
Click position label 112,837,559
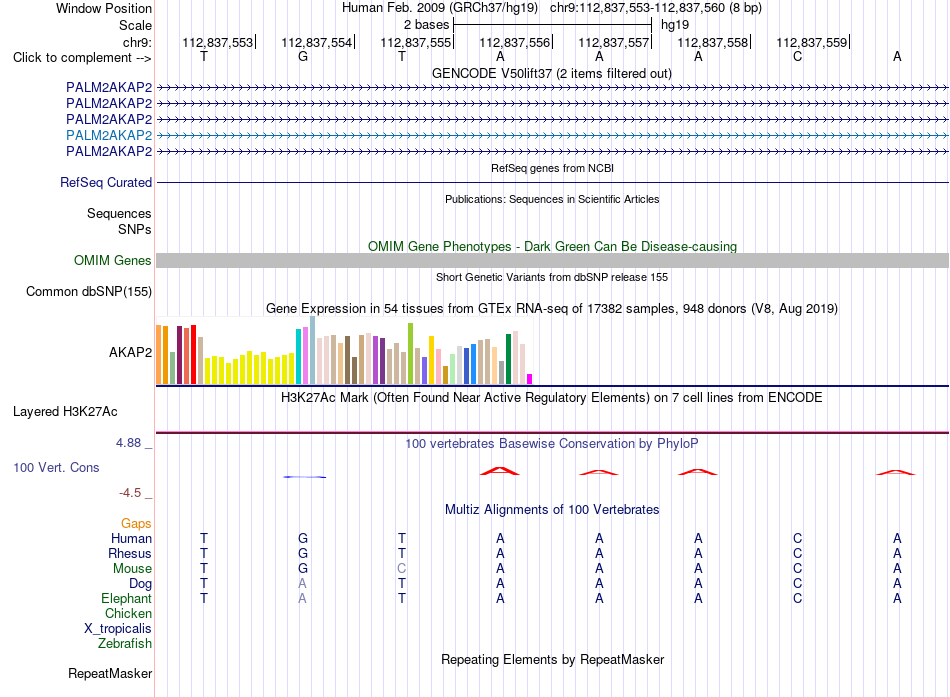point(812,42)
